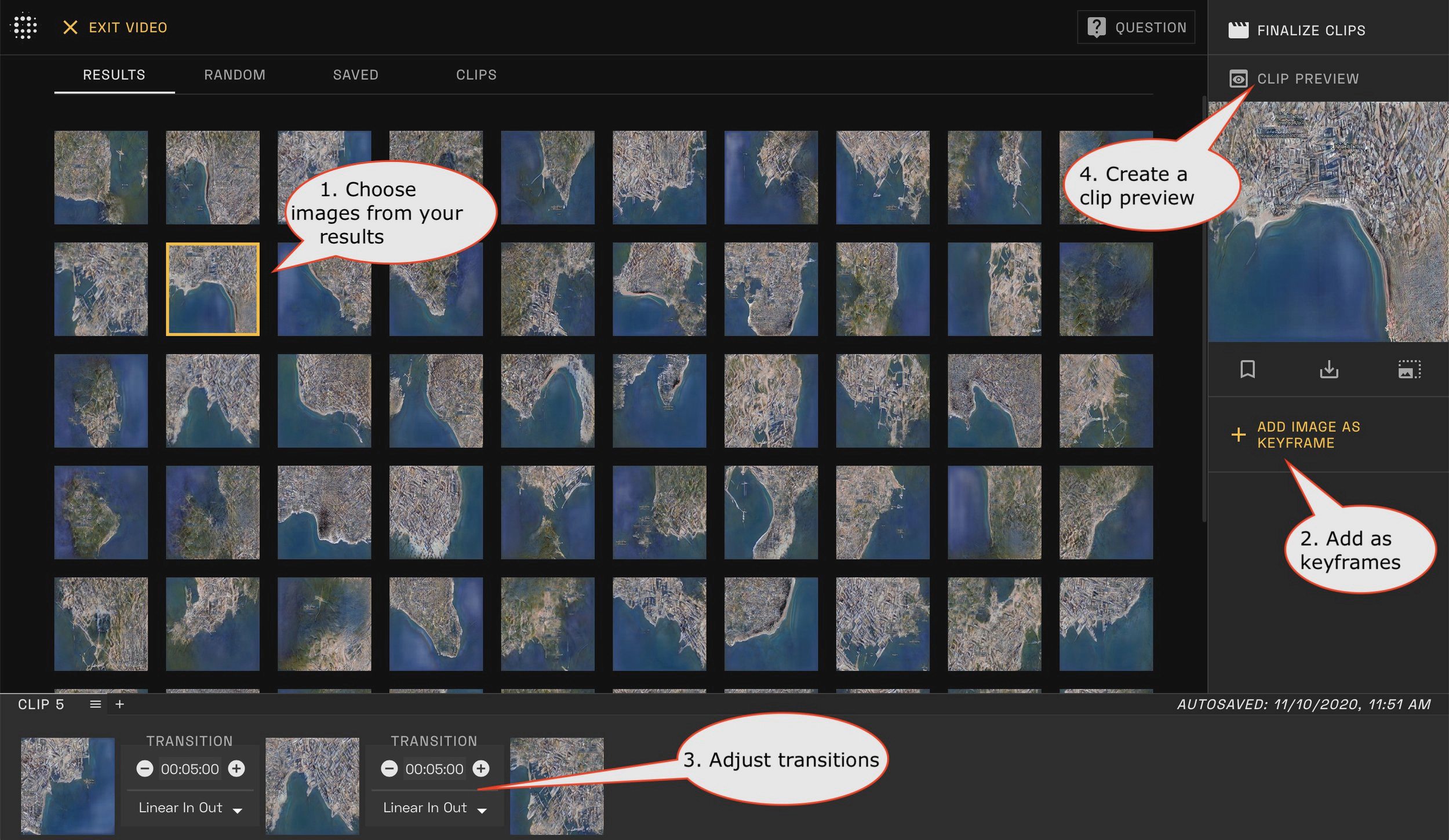Open the Question help icon
Viewport: 1449px width, 840px height.
coord(1096,26)
